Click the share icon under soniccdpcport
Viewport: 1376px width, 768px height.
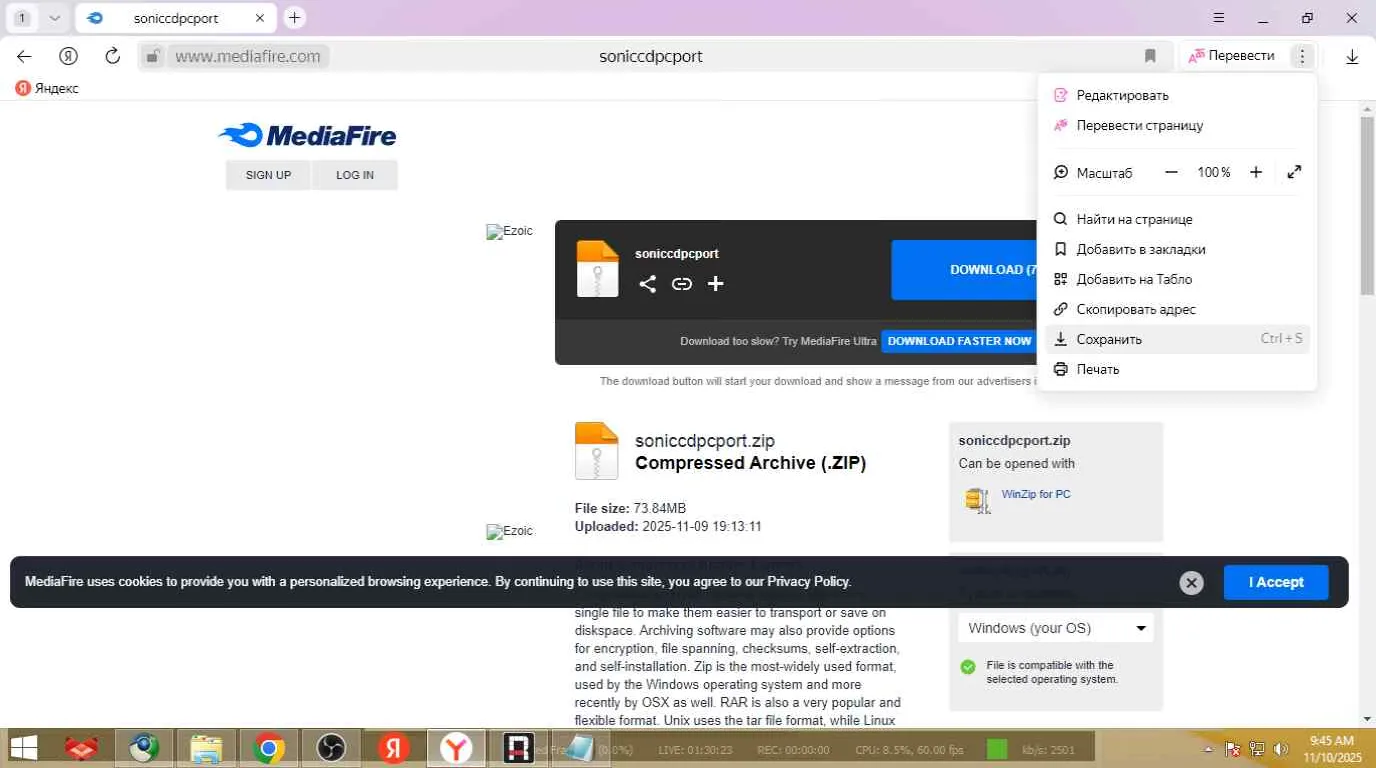pyautogui.click(x=648, y=284)
